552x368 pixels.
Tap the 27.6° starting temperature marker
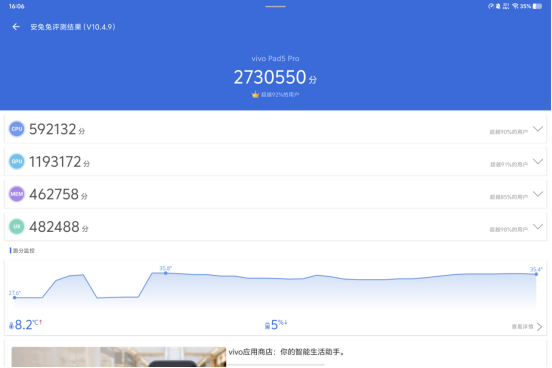tap(14, 297)
